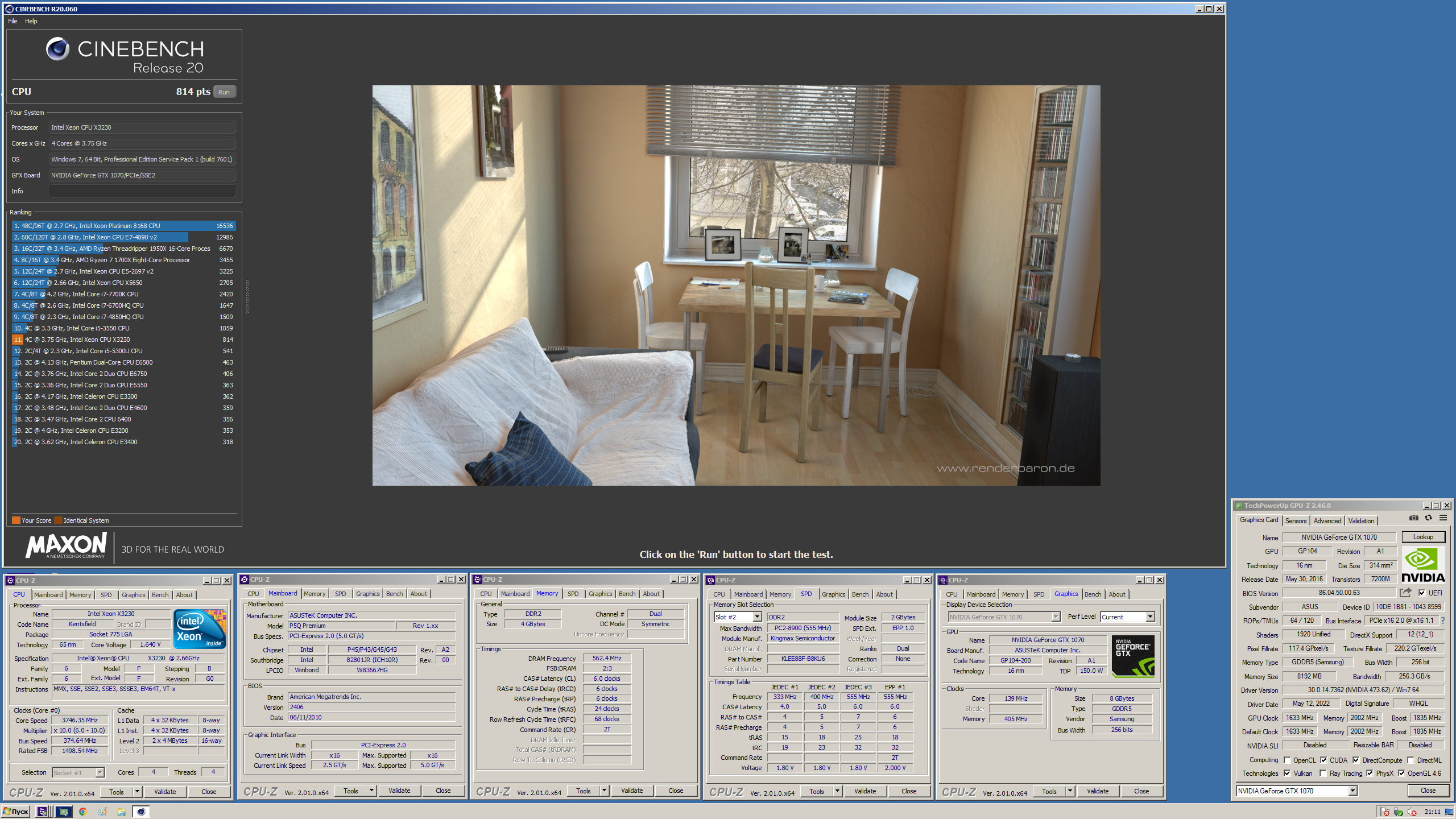The width and height of the screenshot is (1456, 819).
Task: Click the show desktop icon in tray
Action: click(x=1449, y=812)
